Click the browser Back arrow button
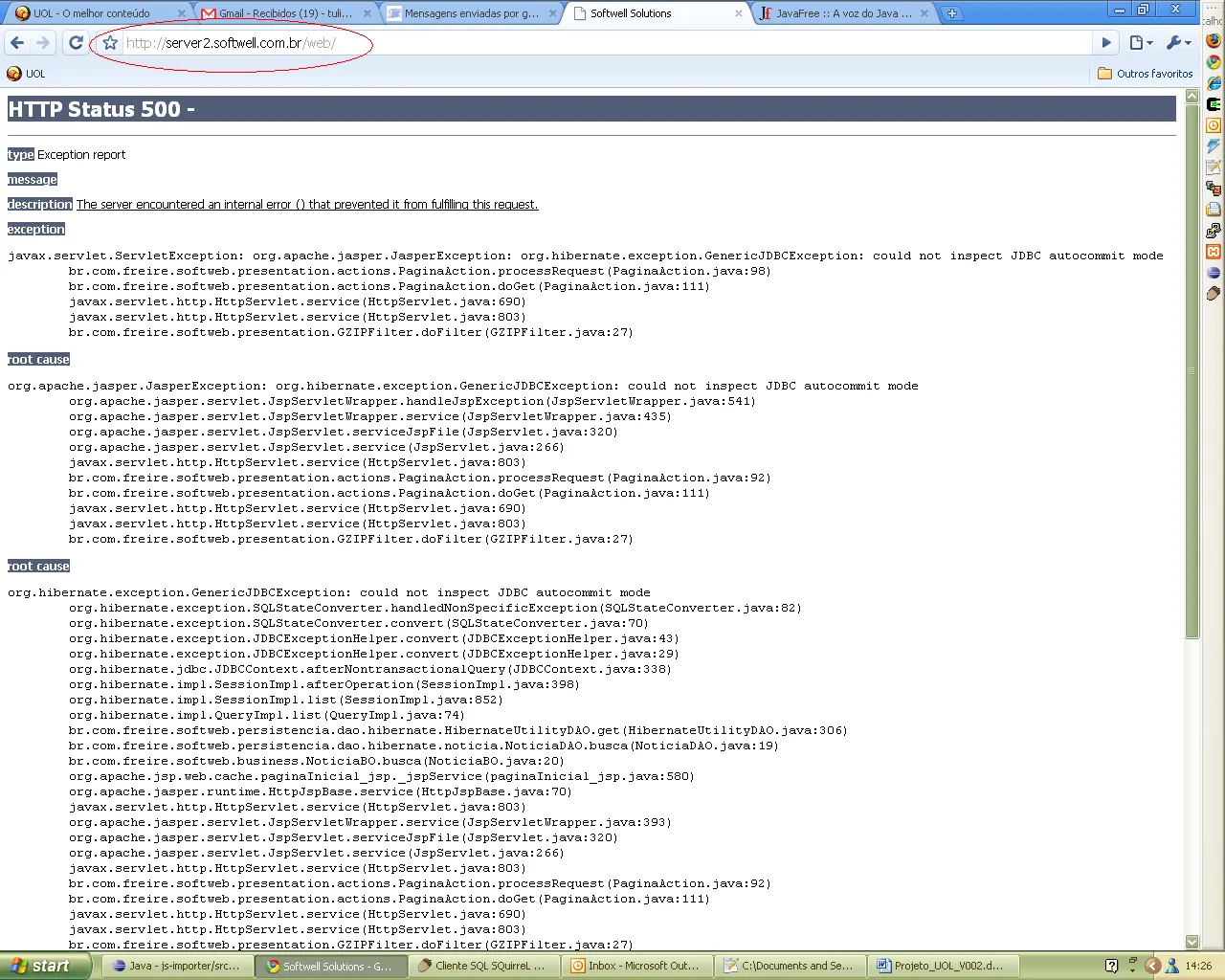 click(x=17, y=43)
